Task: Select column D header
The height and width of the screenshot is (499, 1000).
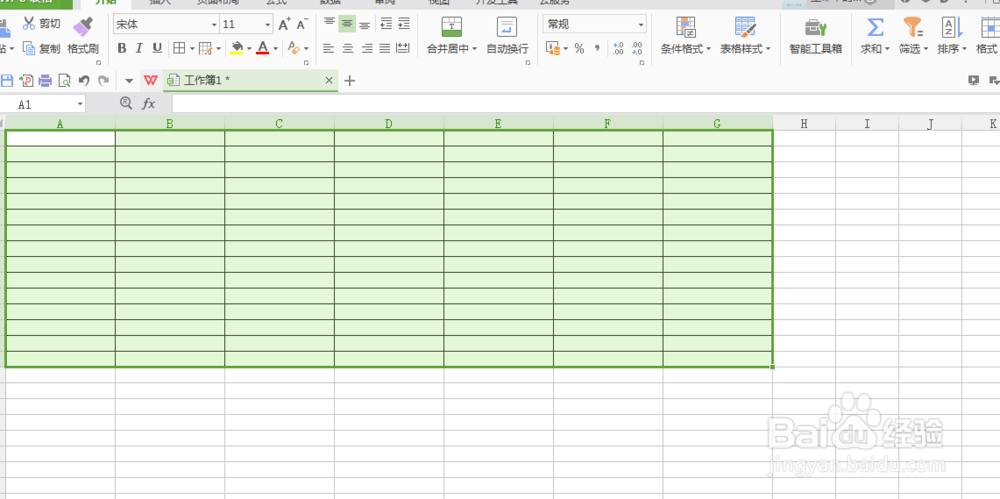Action: (388, 124)
